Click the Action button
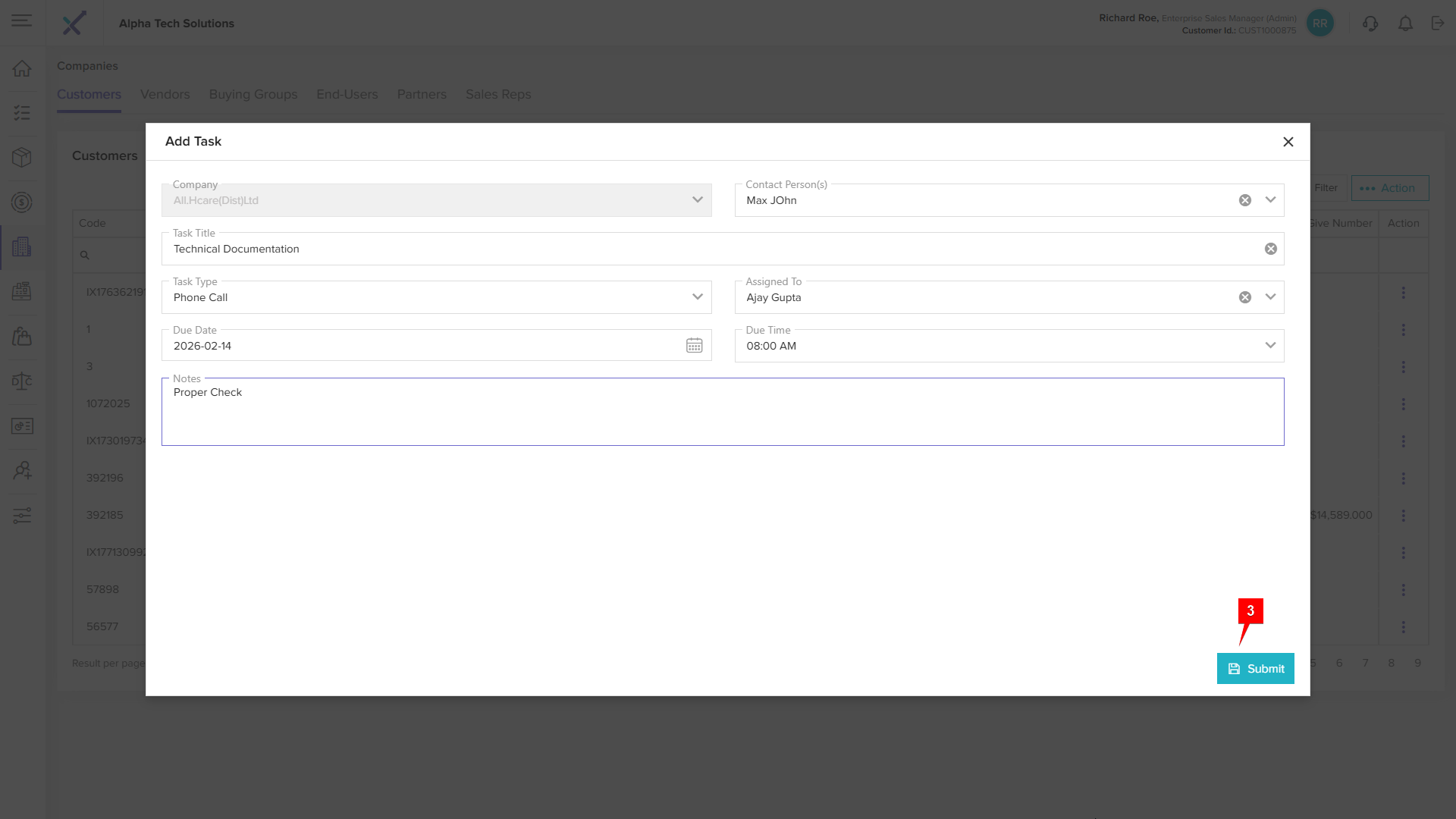Screen dimensions: 1456x819 pyautogui.click(x=1389, y=188)
